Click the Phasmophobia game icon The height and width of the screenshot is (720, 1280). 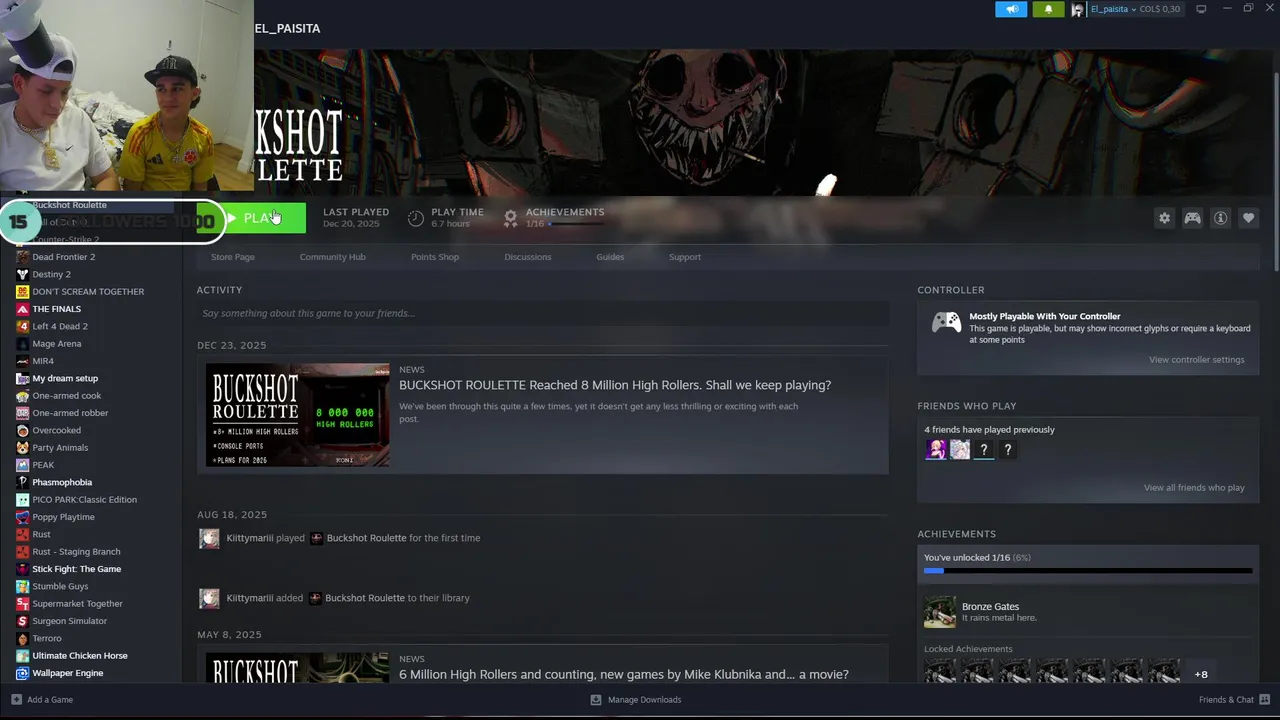coord(22,482)
